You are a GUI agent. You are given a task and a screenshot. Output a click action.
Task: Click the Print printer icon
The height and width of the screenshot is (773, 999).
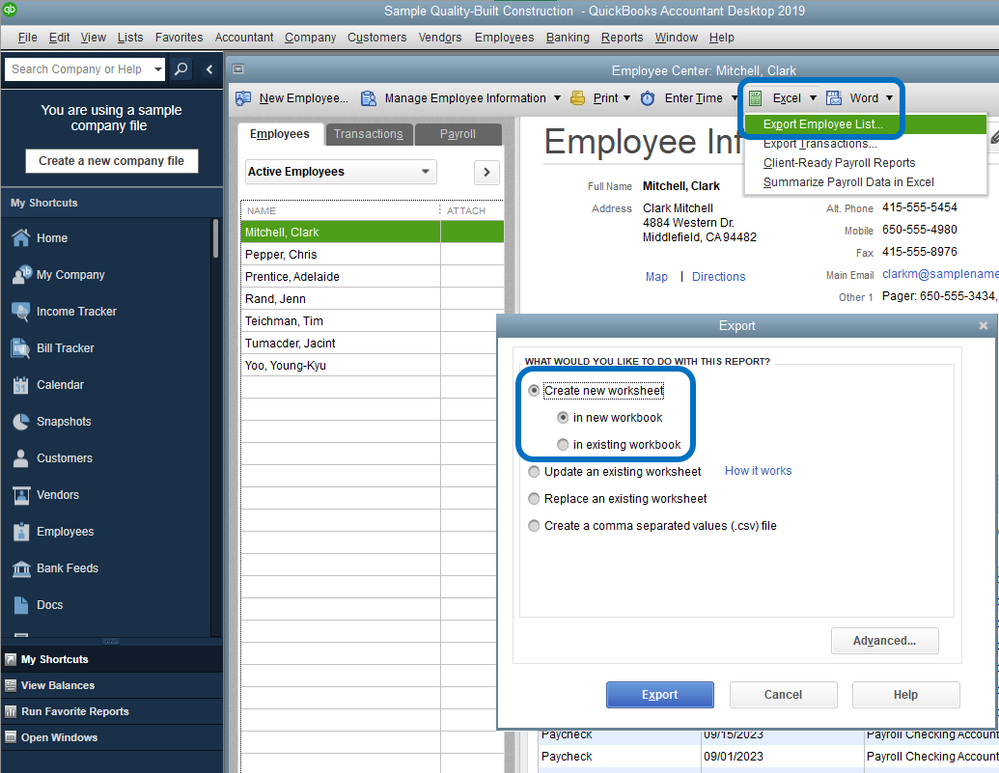coord(577,98)
